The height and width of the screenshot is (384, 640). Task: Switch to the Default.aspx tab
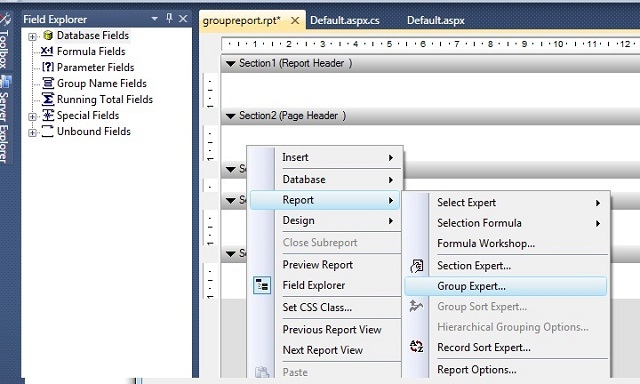[436, 20]
